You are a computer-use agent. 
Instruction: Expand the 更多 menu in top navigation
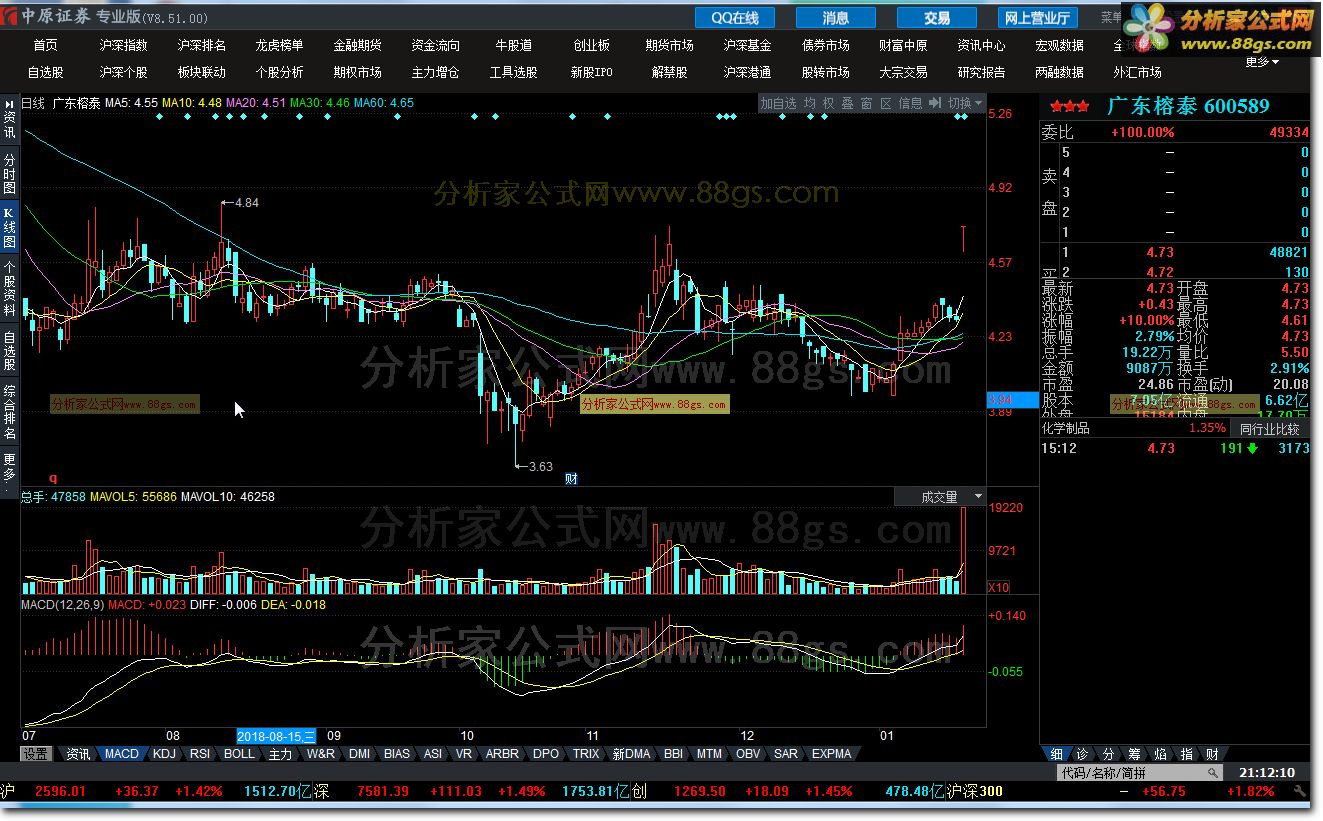[x=1263, y=62]
